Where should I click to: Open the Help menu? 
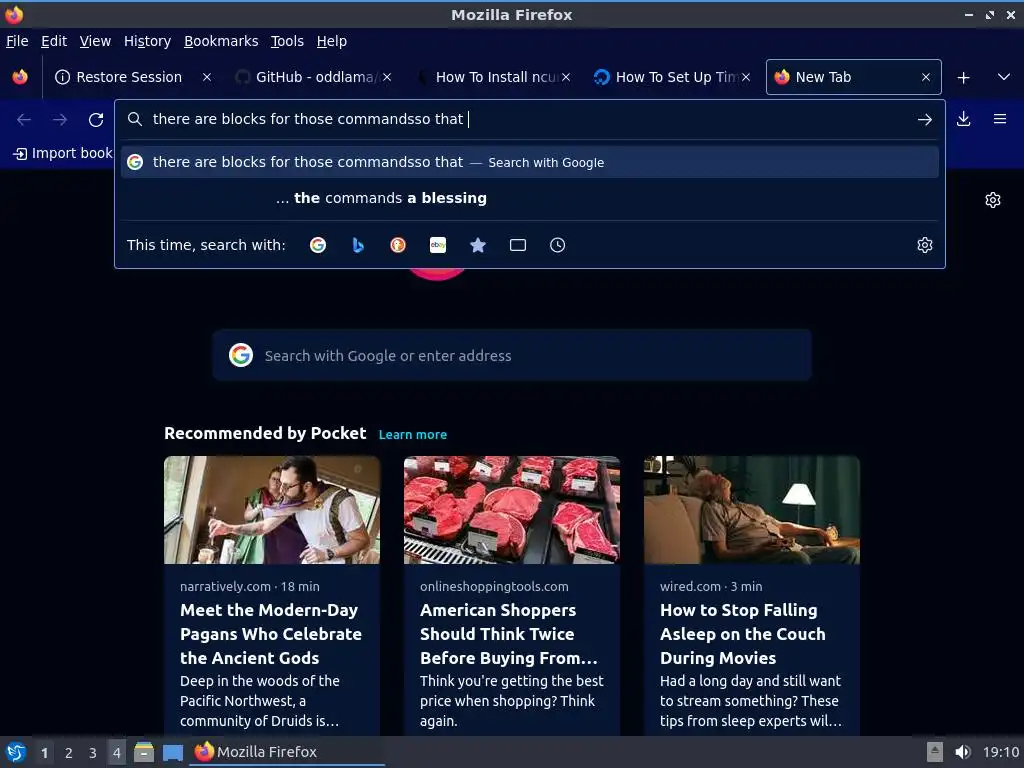331,41
